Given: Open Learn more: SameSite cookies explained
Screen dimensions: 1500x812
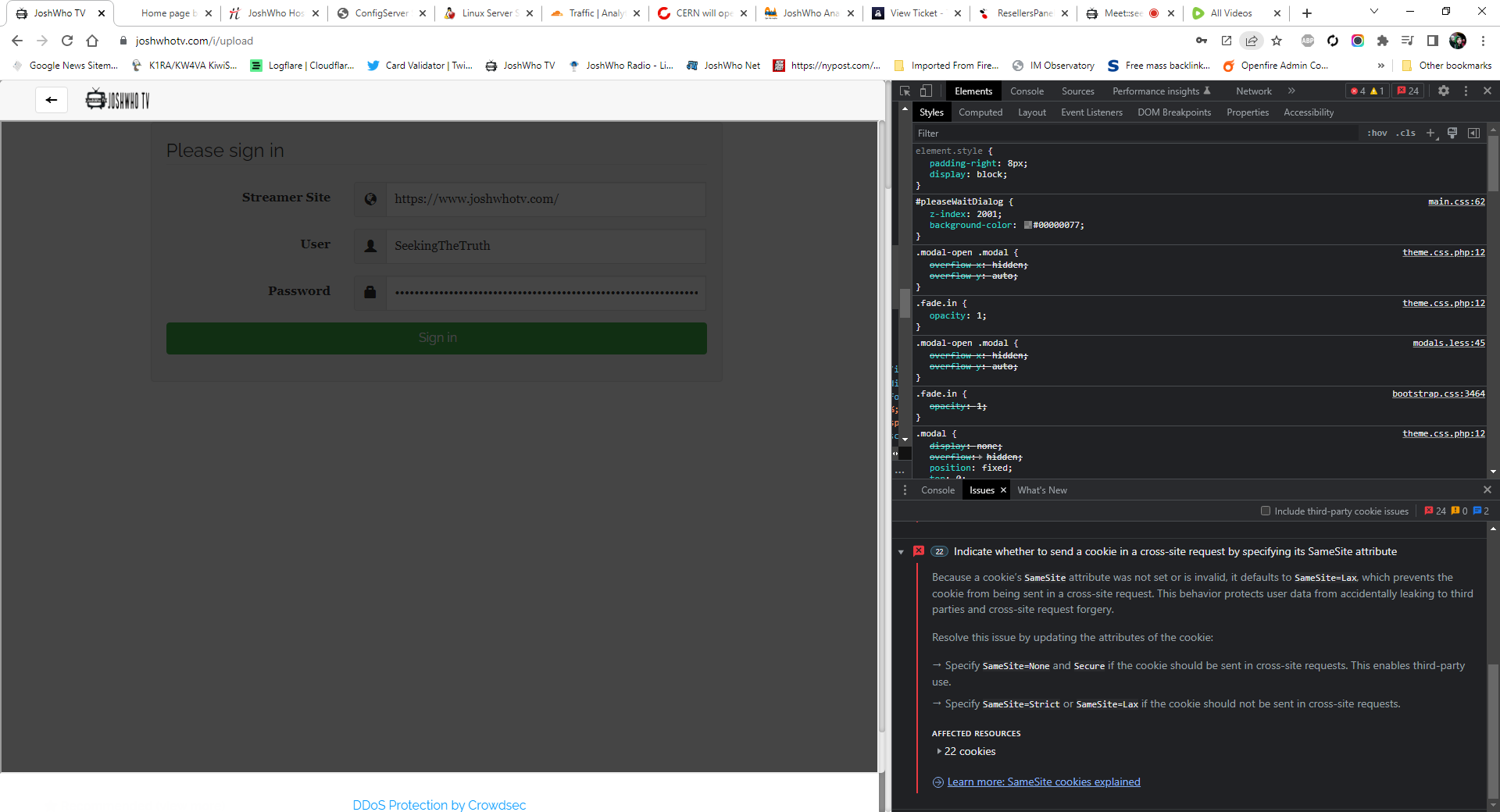Looking at the screenshot, I should click(1044, 782).
